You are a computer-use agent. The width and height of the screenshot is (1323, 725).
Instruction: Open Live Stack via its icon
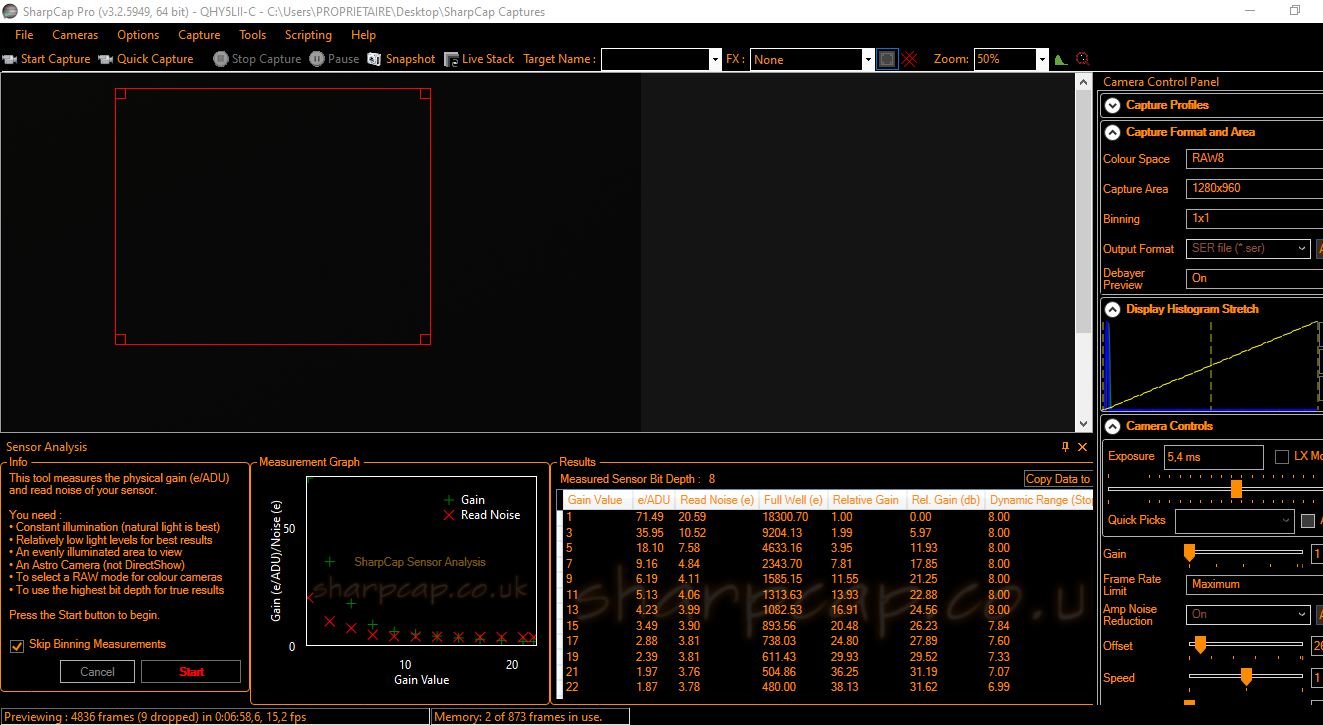tap(451, 59)
